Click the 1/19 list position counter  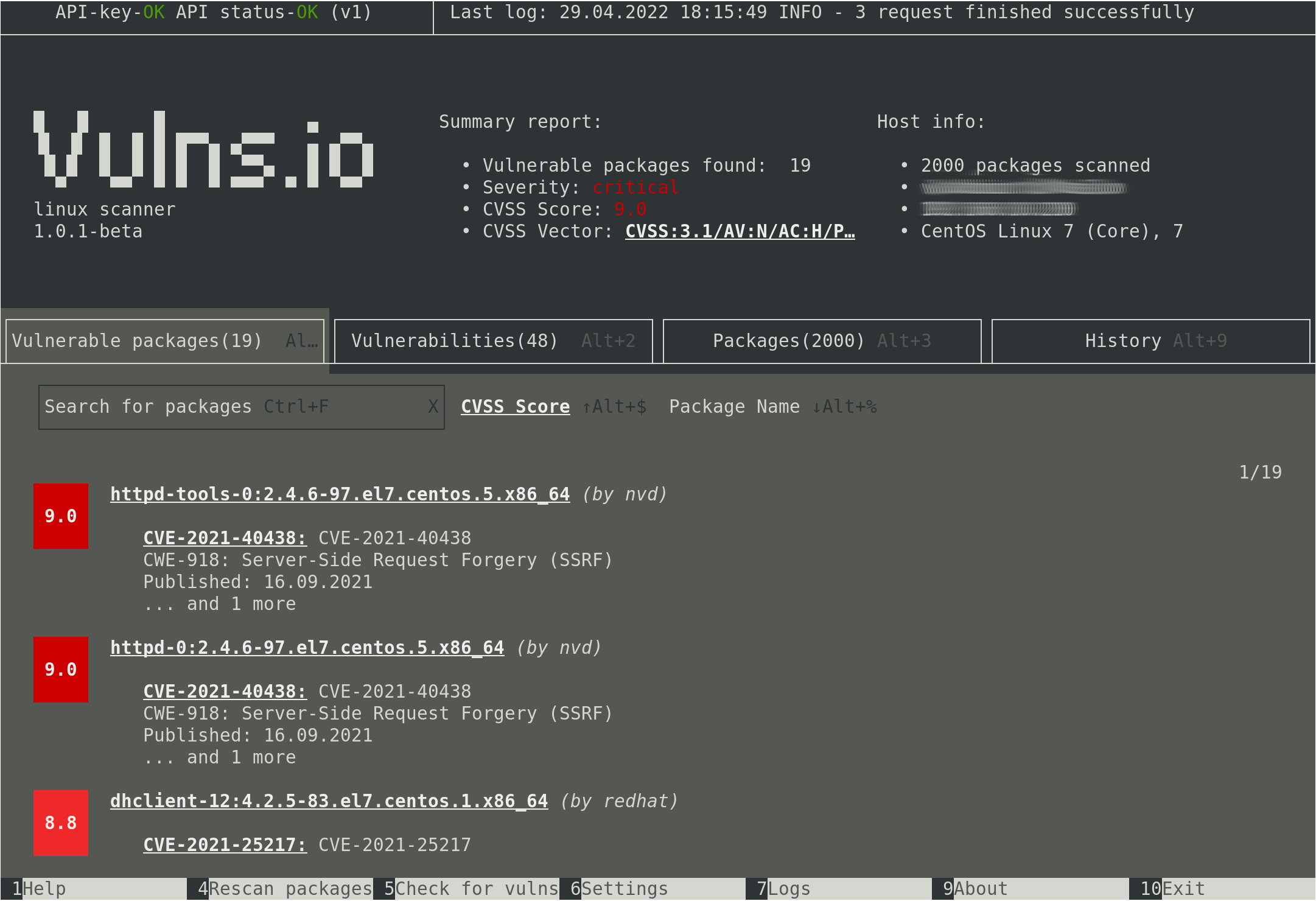point(1261,472)
